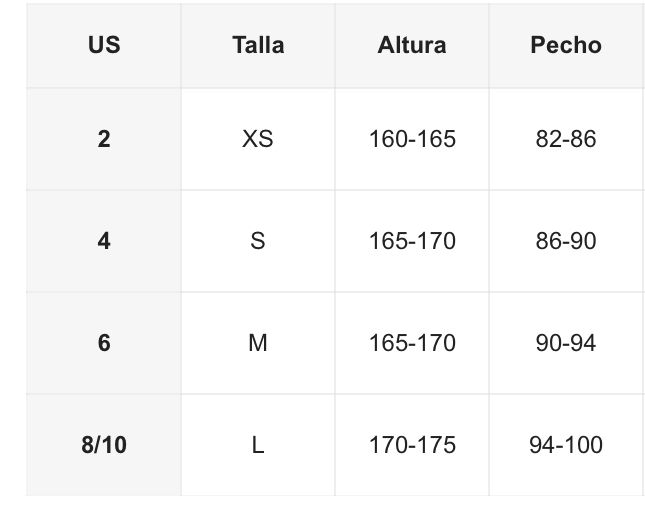The width and height of the screenshot is (645, 506).
Task: Click the 165-170 altura cell in S row
Action: (x=412, y=241)
